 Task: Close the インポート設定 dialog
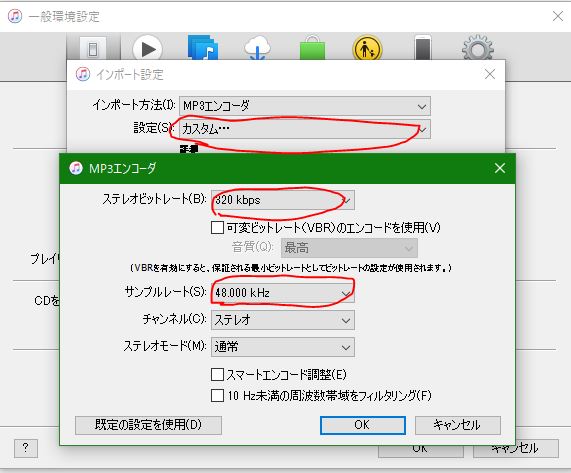[490, 74]
